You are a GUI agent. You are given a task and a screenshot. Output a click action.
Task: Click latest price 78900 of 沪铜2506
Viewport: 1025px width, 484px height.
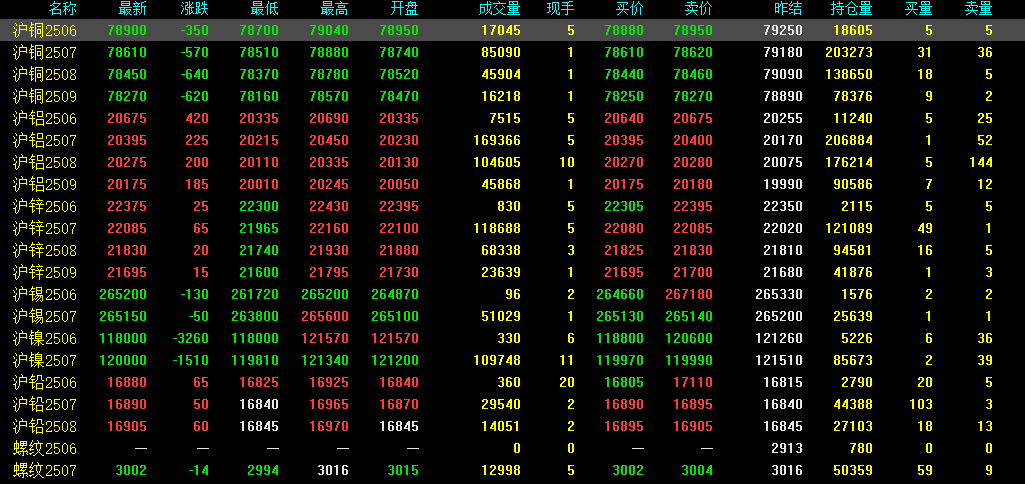[x=129, y=31]
